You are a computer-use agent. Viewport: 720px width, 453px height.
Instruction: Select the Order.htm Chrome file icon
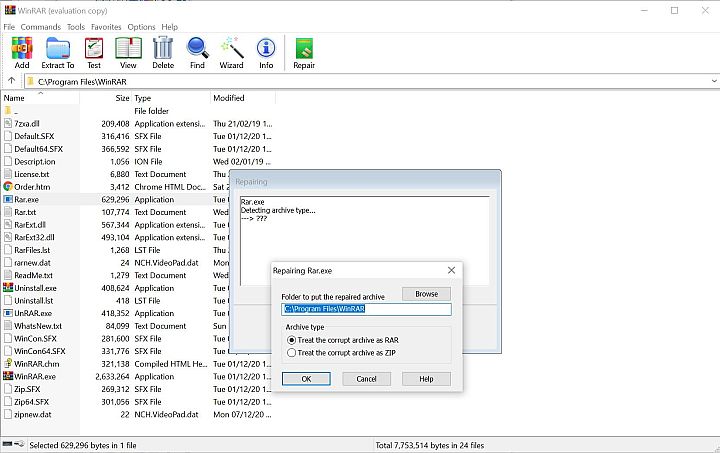tap(8, 187)
